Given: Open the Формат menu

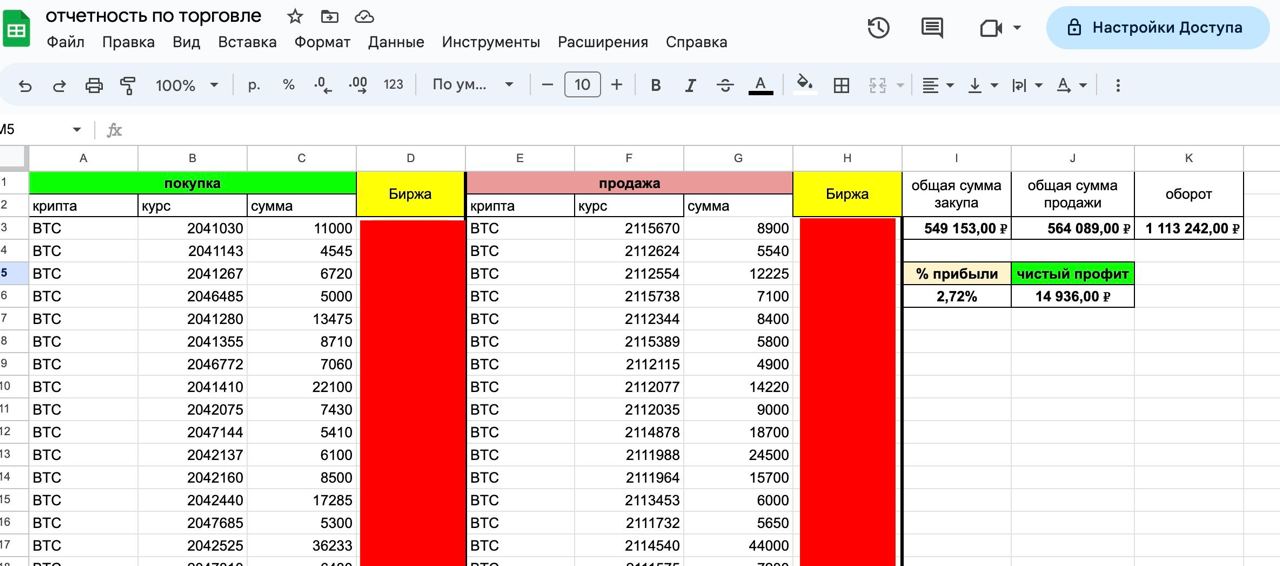Looking at the screenshot, I should click(x=322, y=42).
